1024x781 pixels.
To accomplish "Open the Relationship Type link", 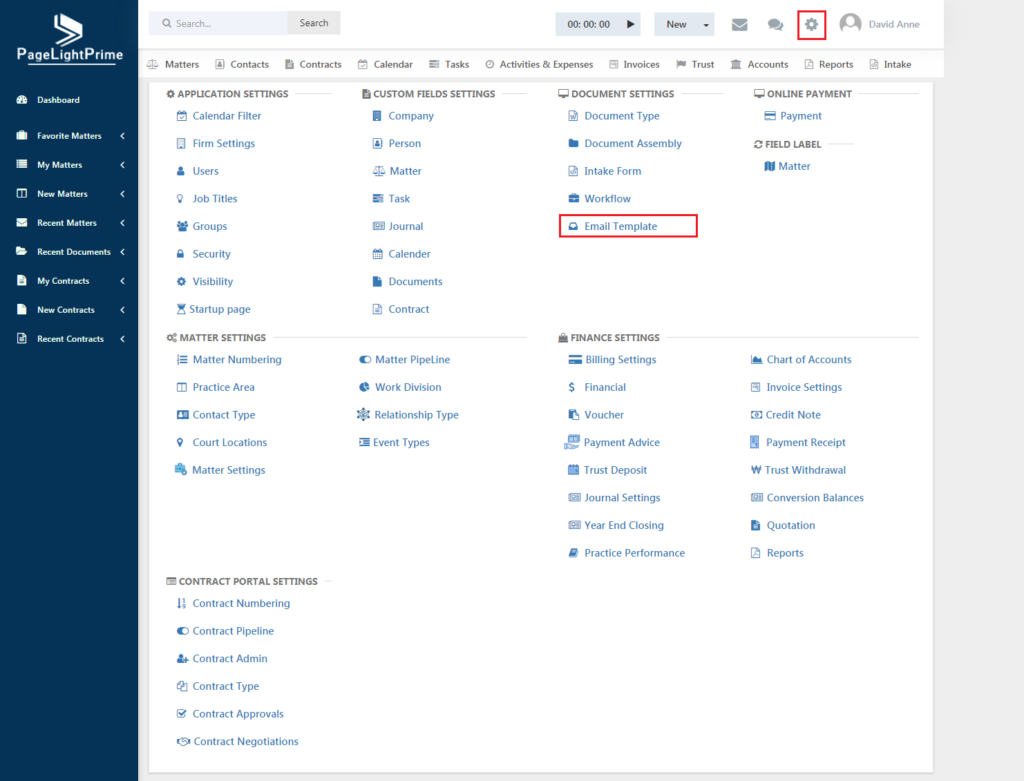I will pyautogui.click(x=417, y=415).
